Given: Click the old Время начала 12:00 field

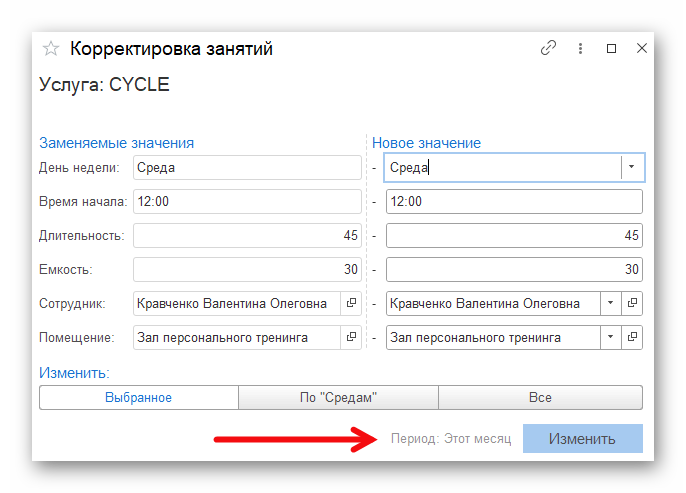Looking at the screenshot, I should (x=247, y=201).
